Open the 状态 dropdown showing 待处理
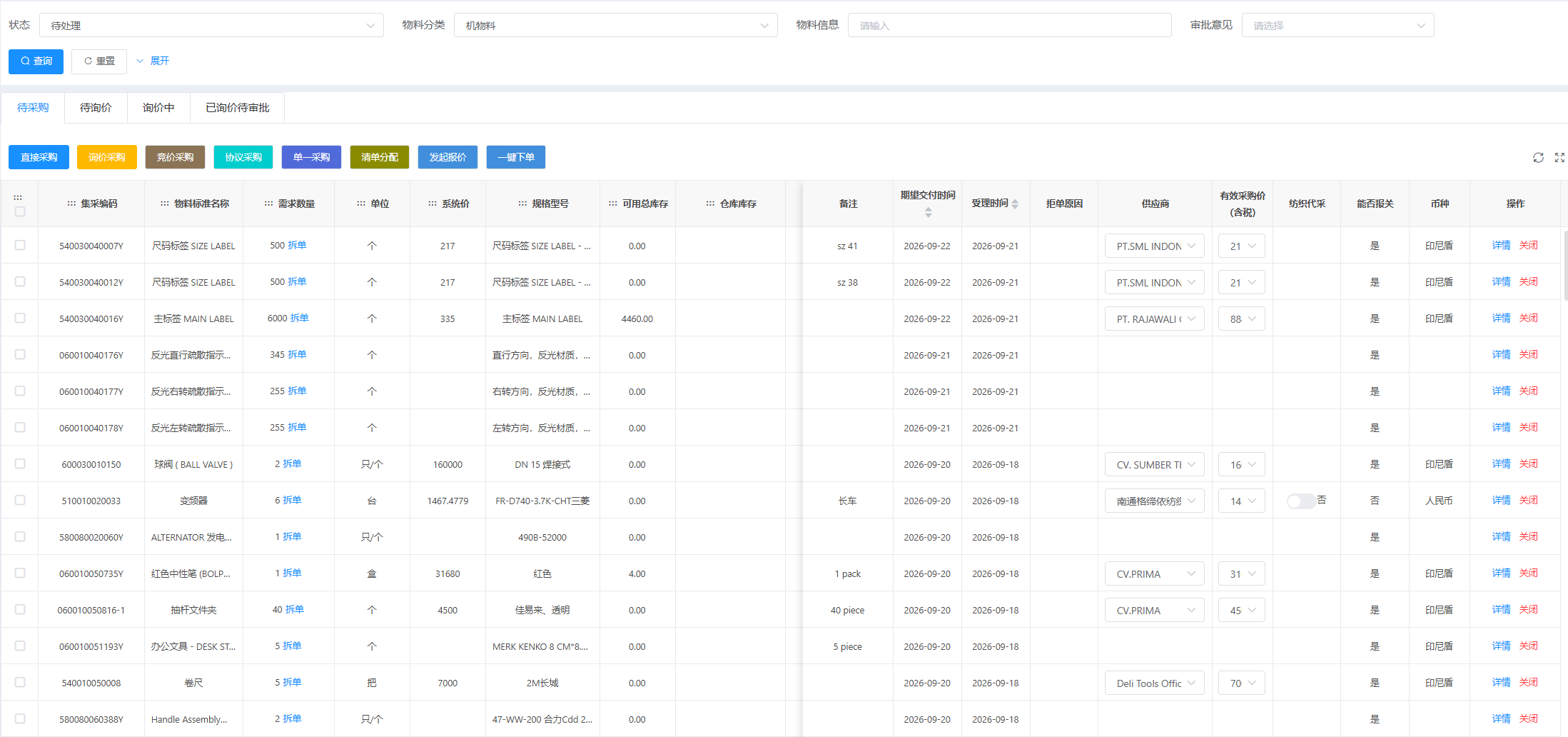The image size is (1568, 737). [212, 26]
